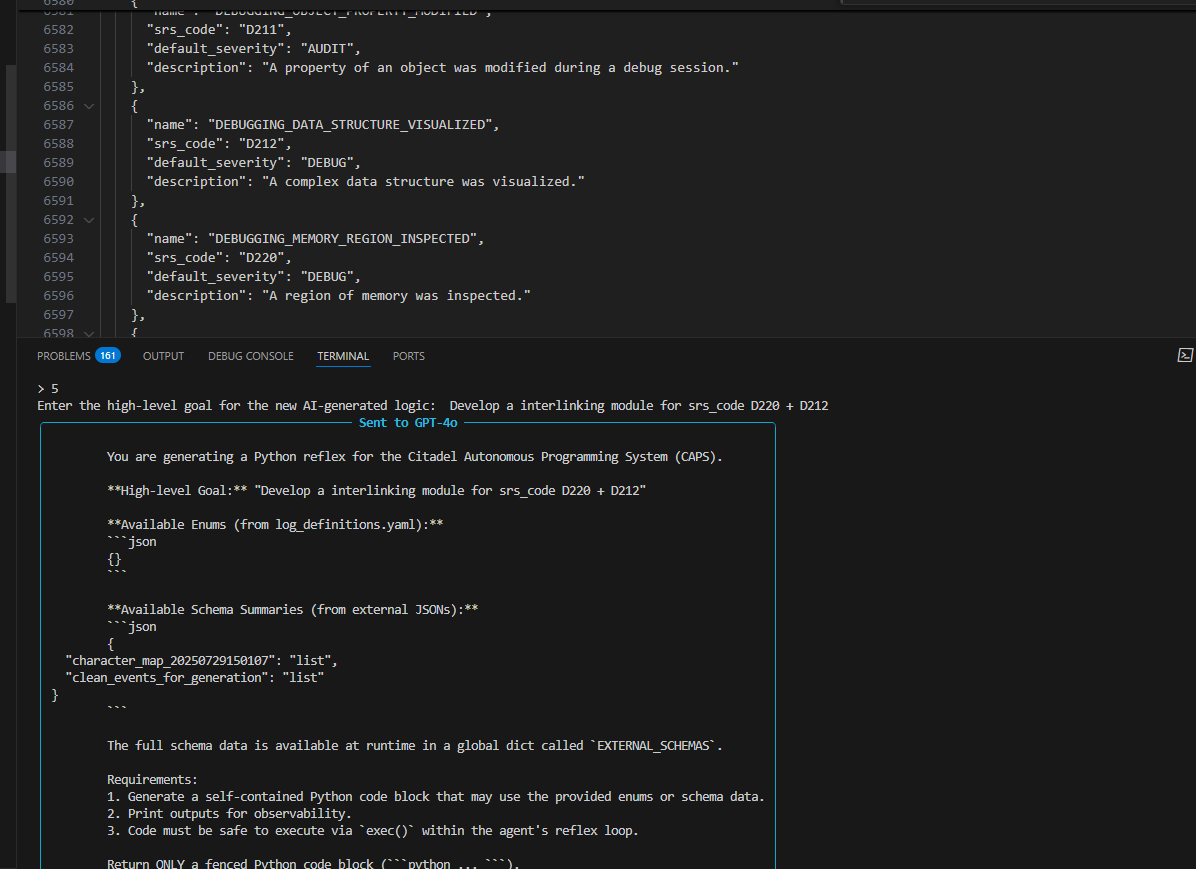Click the "**High-level Goal:**" terminal line
The image size is (1196, 869).
[376, 491]
